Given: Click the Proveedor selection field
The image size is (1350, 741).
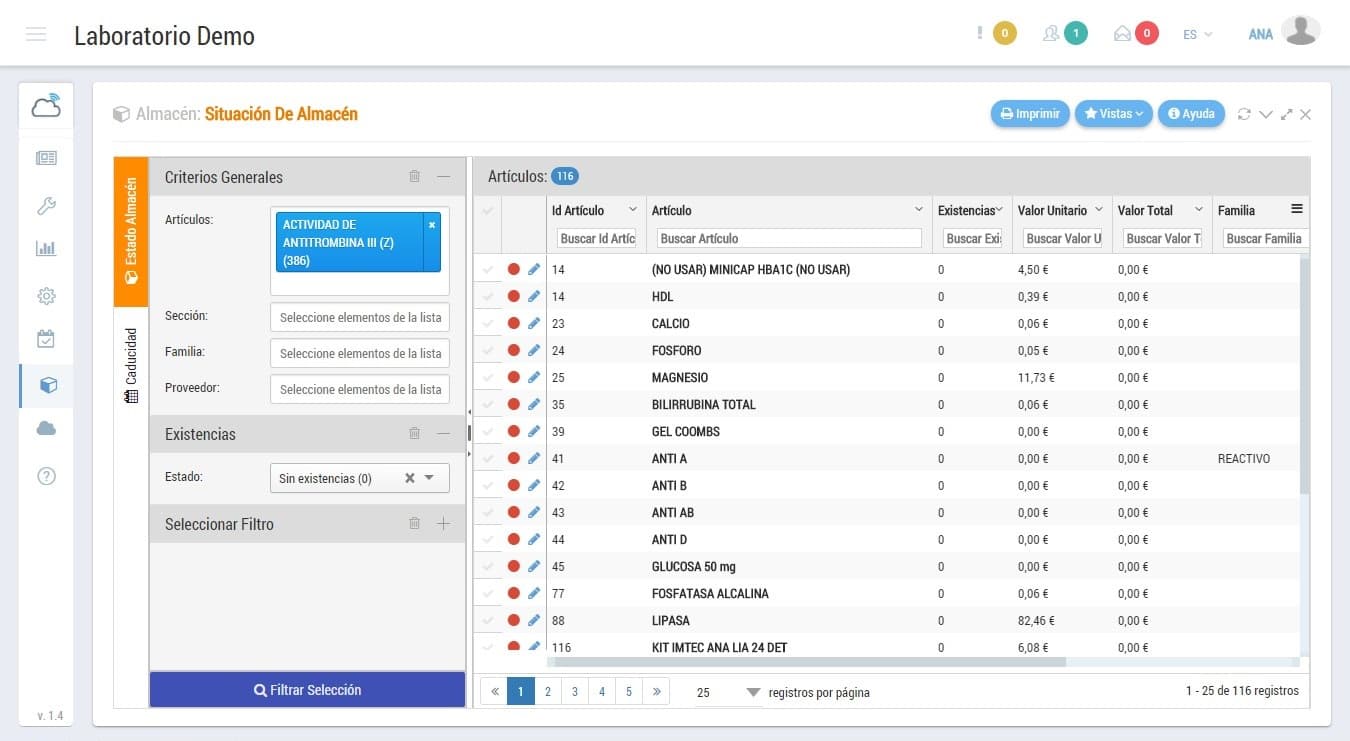Looking at the screenshot, I should coord(360,389).
